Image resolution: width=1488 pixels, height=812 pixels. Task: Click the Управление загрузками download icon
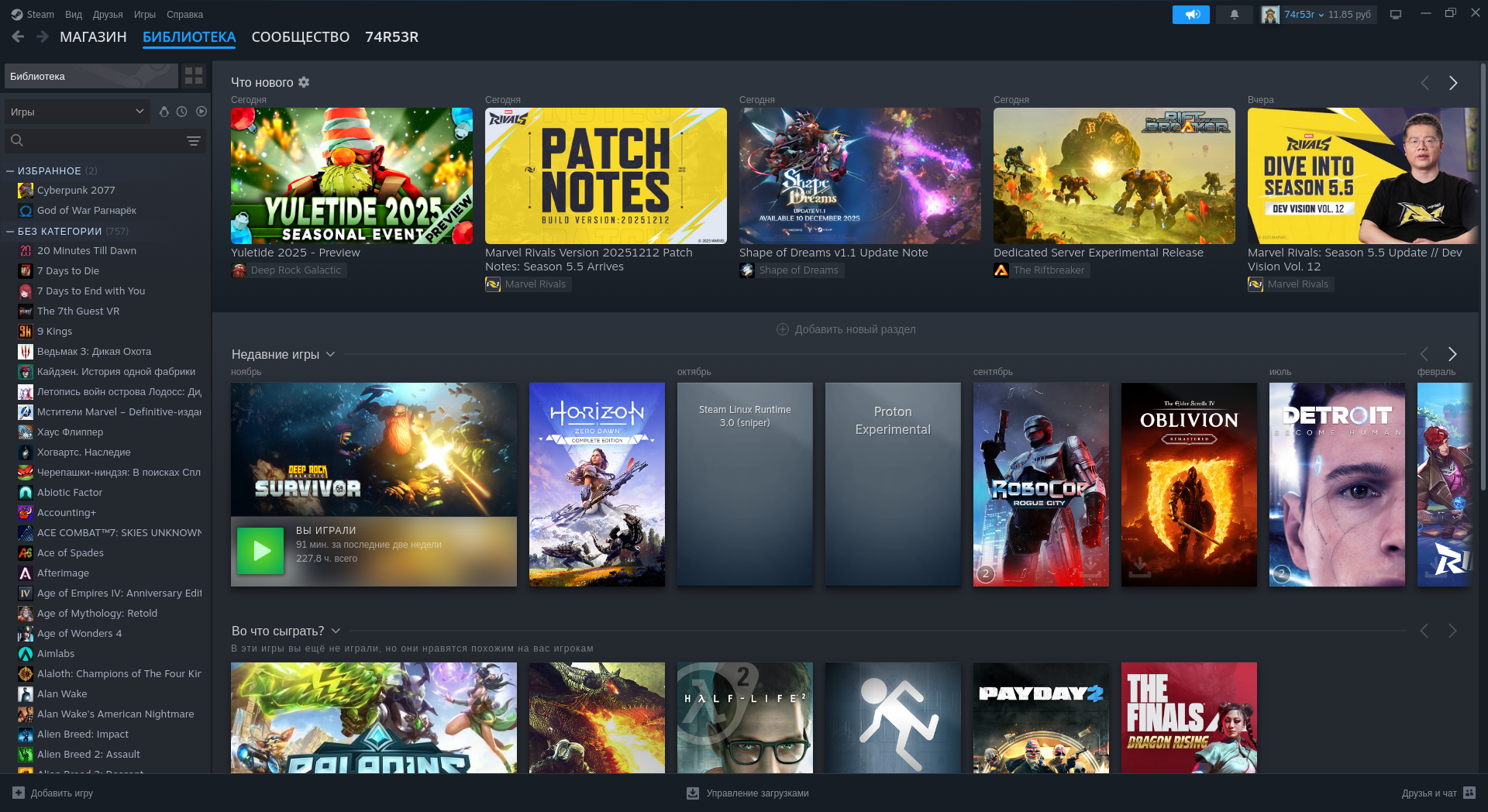[x=693, y=793]
